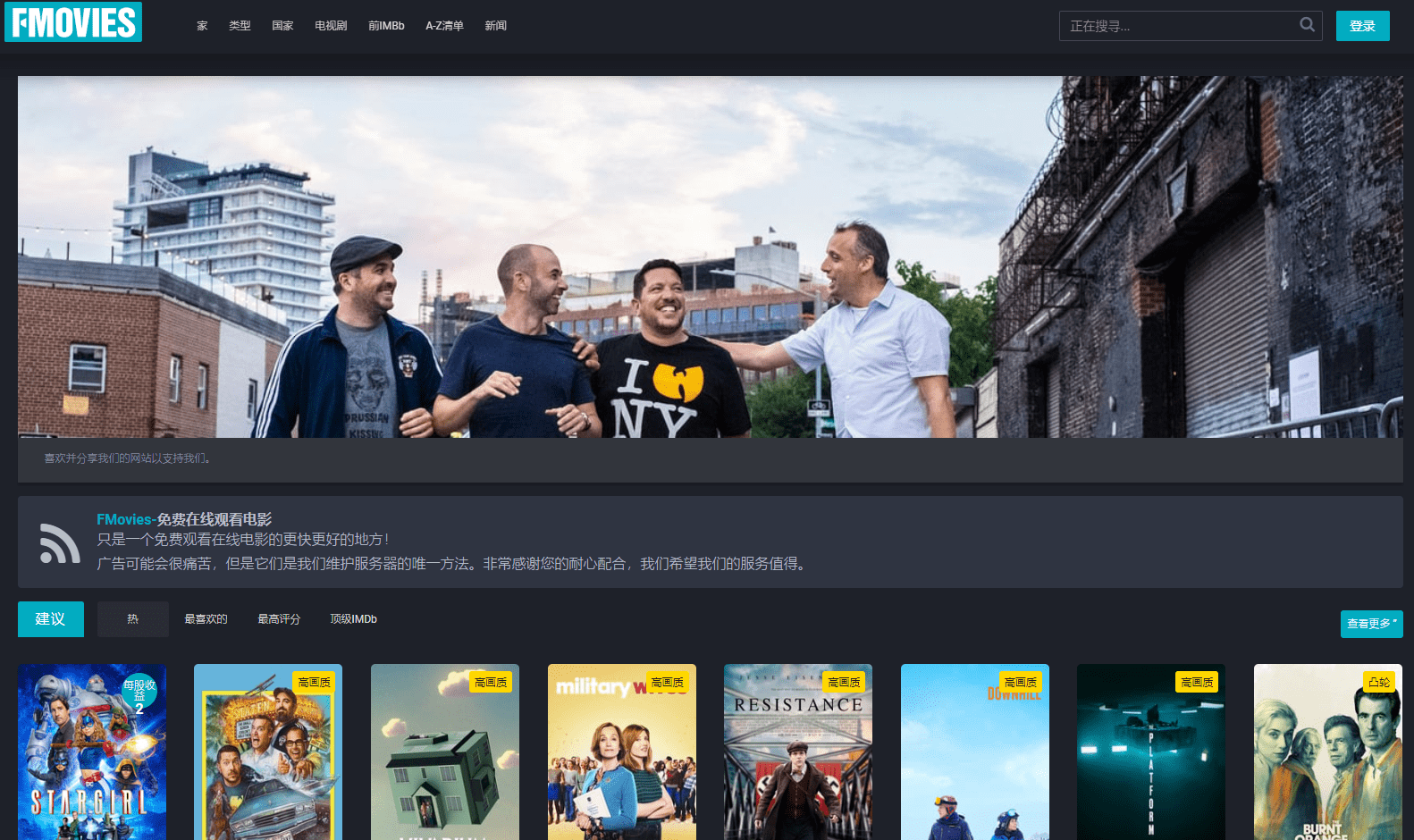Screen dimensions: 1414x840
Task: Go to 电视剧 TV series page
Action: point(331,26)
